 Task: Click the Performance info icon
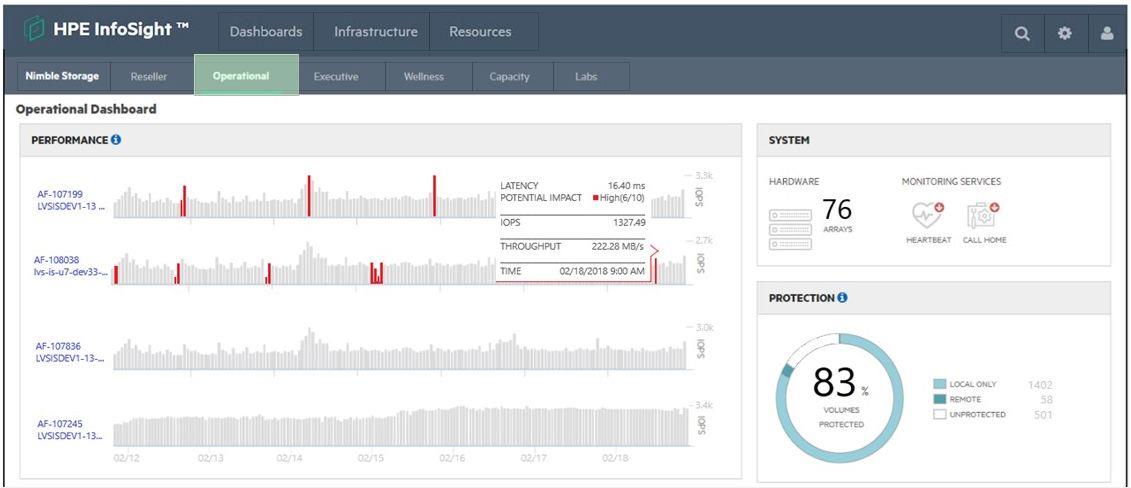115,140
